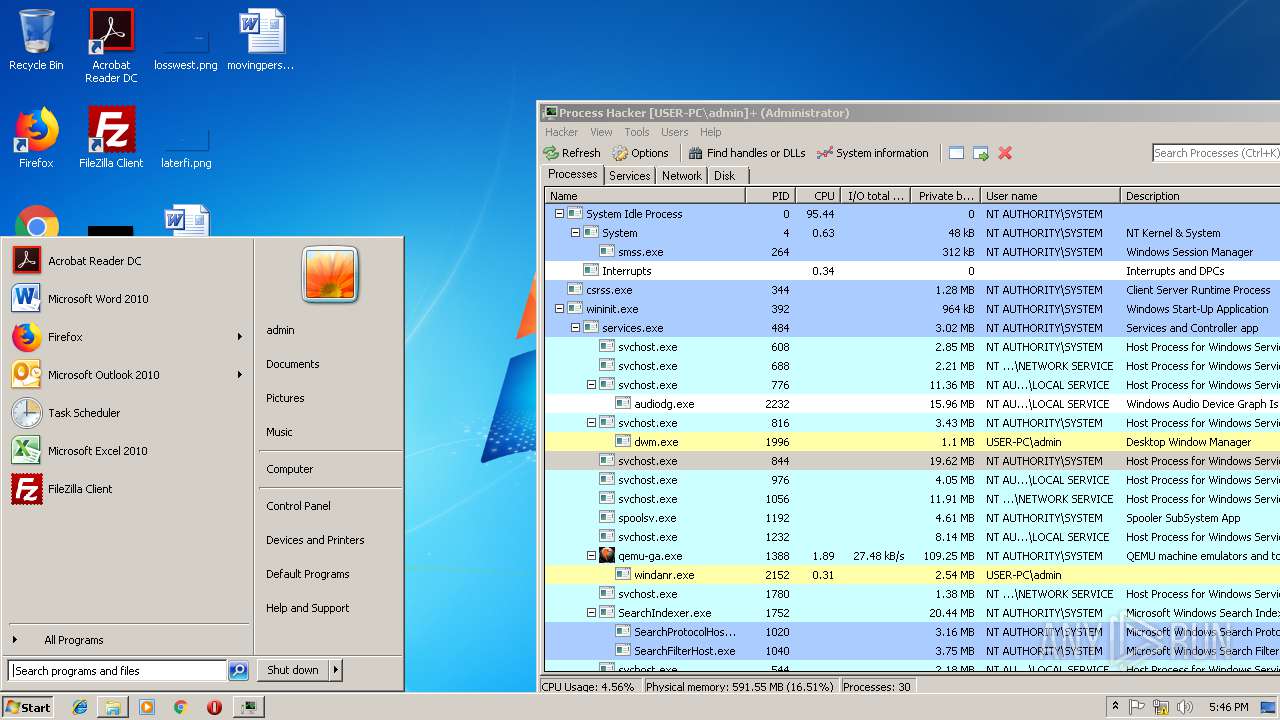Open System information in Process Hacker
The width and height of the screenshot is (1280, 720).
pos(872,153)
